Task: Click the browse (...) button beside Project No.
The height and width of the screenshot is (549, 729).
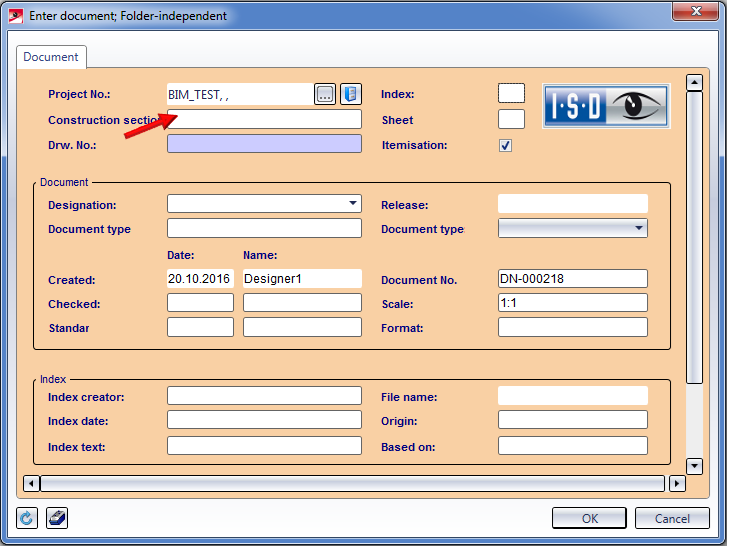Action: [325, 94]
